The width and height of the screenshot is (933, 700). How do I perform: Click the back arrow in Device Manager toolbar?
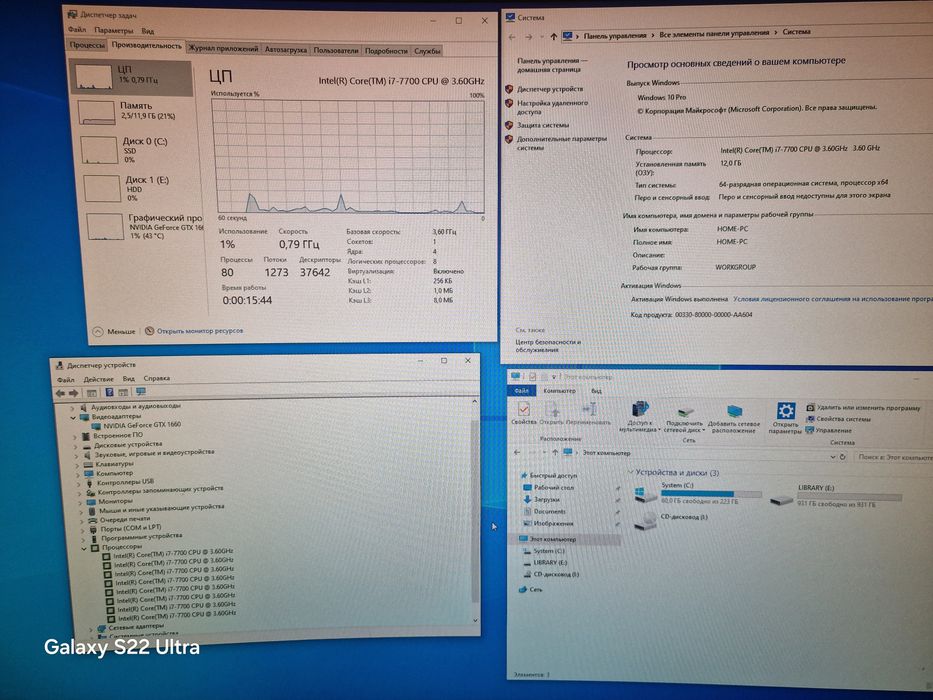[60, 393]
